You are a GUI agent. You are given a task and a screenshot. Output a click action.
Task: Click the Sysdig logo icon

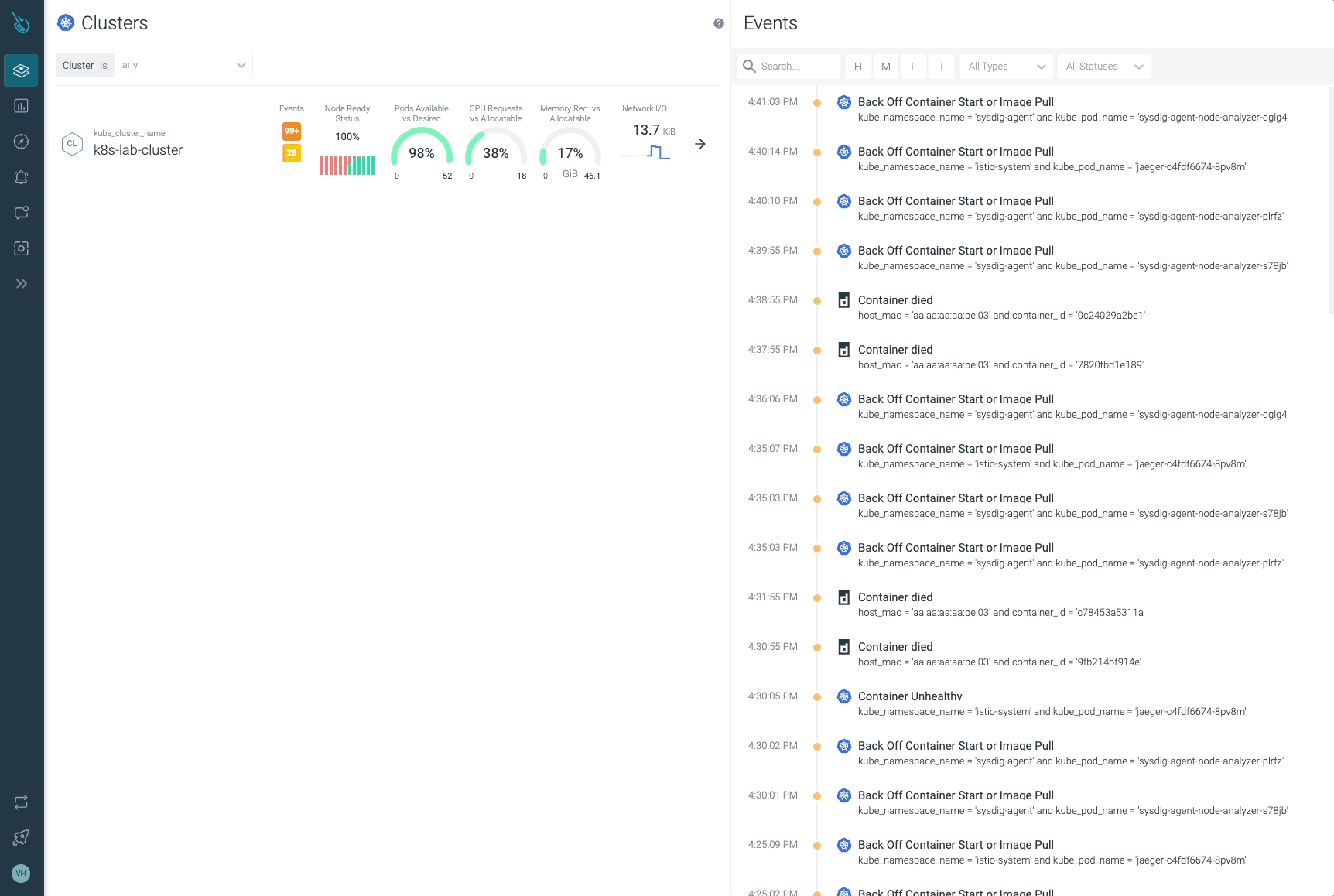21,23
